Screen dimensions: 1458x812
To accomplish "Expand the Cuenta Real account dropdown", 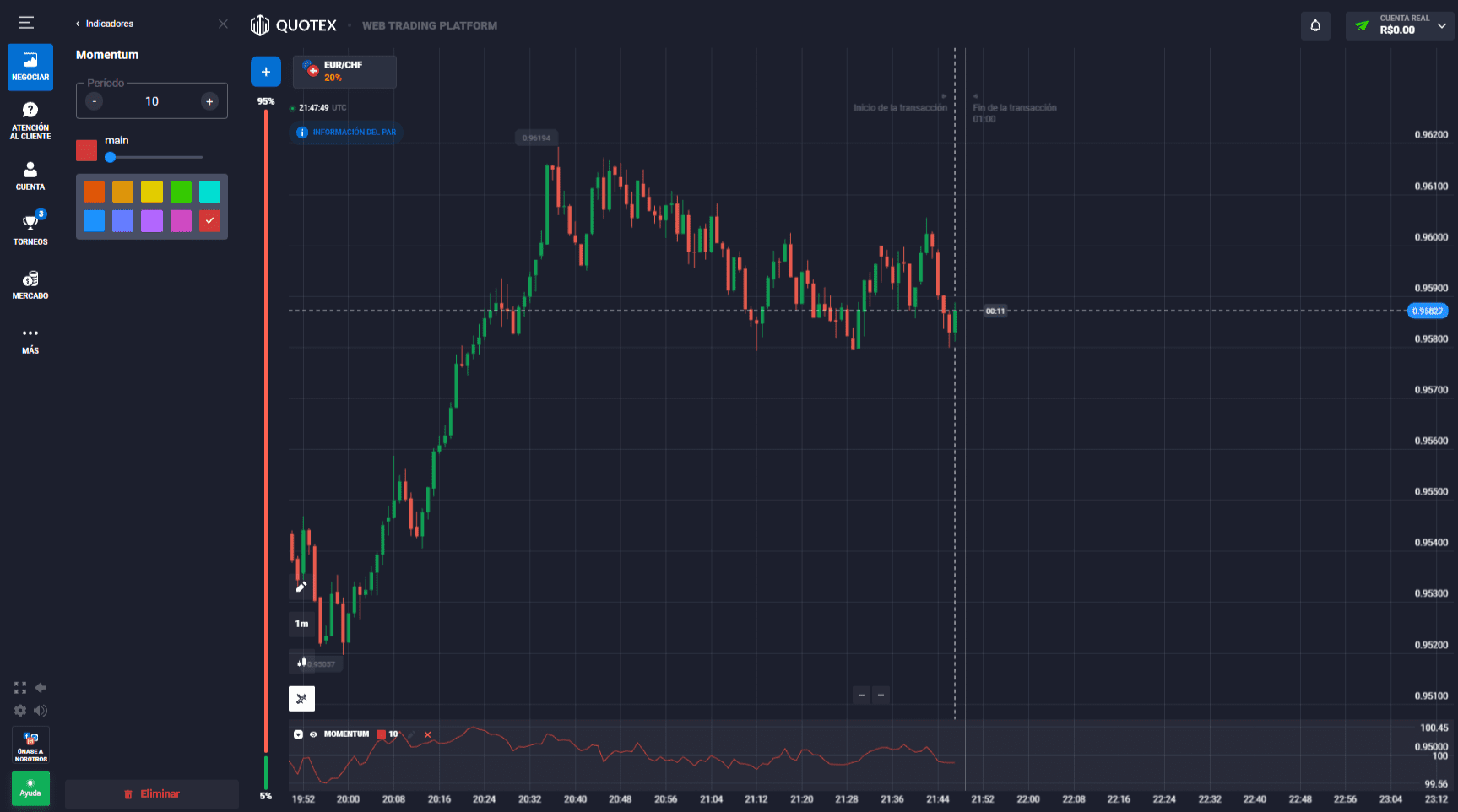I will coord(1400,26).
